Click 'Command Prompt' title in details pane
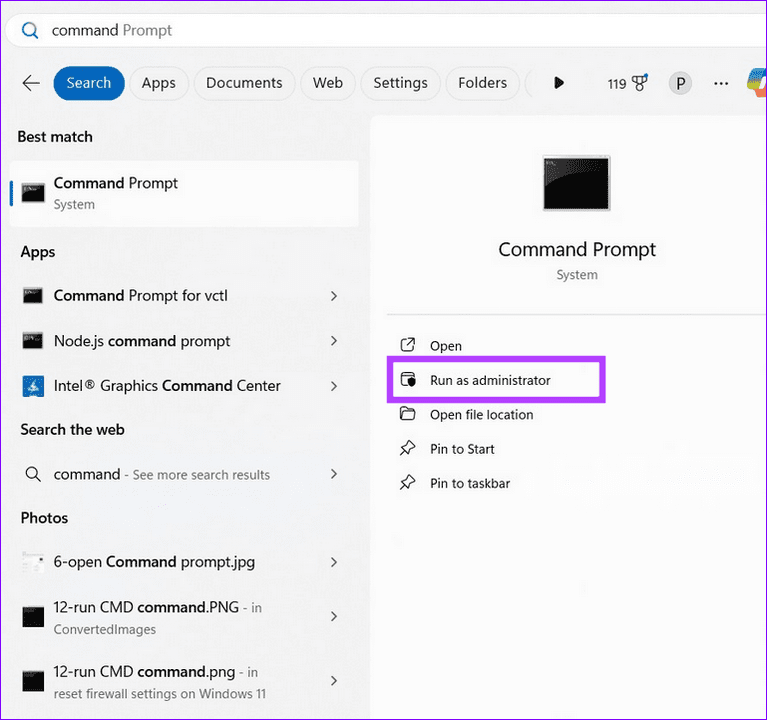The height and width of the screenshot is (720, 767). pos(577,249)
